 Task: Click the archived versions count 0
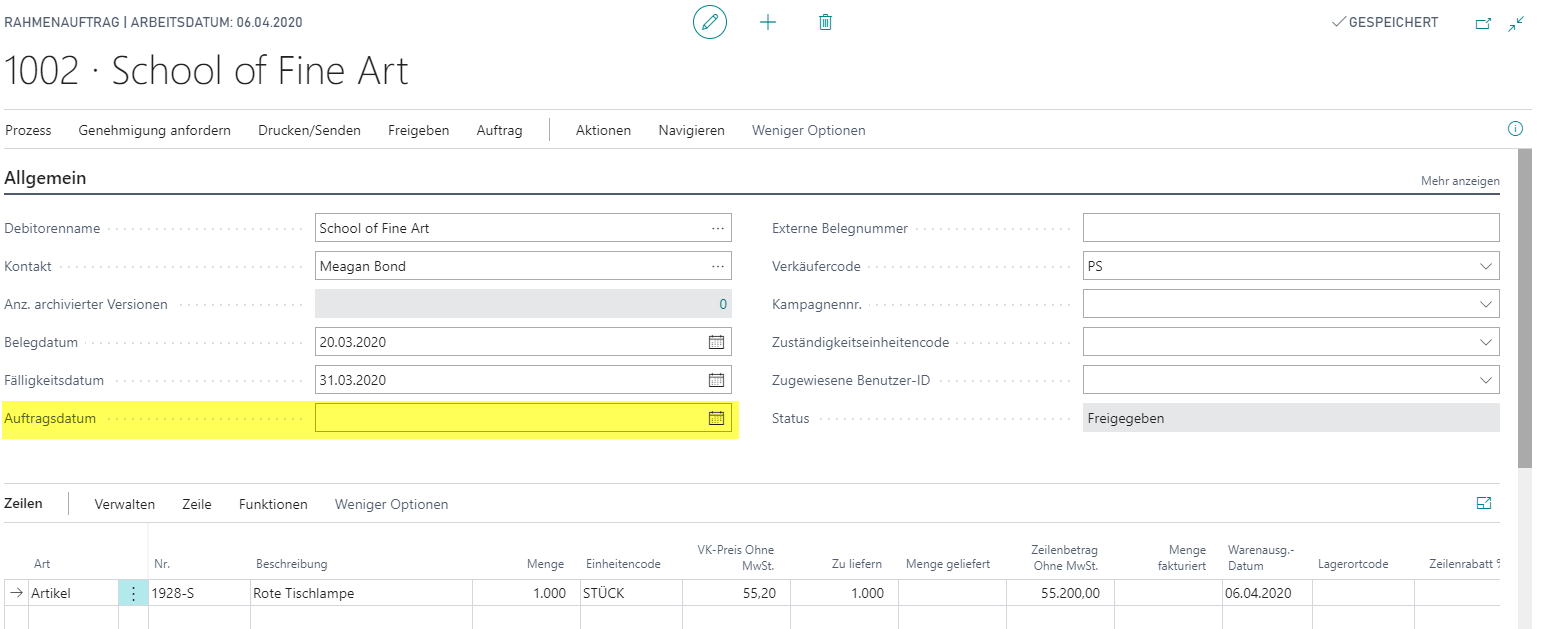point(723,304)
